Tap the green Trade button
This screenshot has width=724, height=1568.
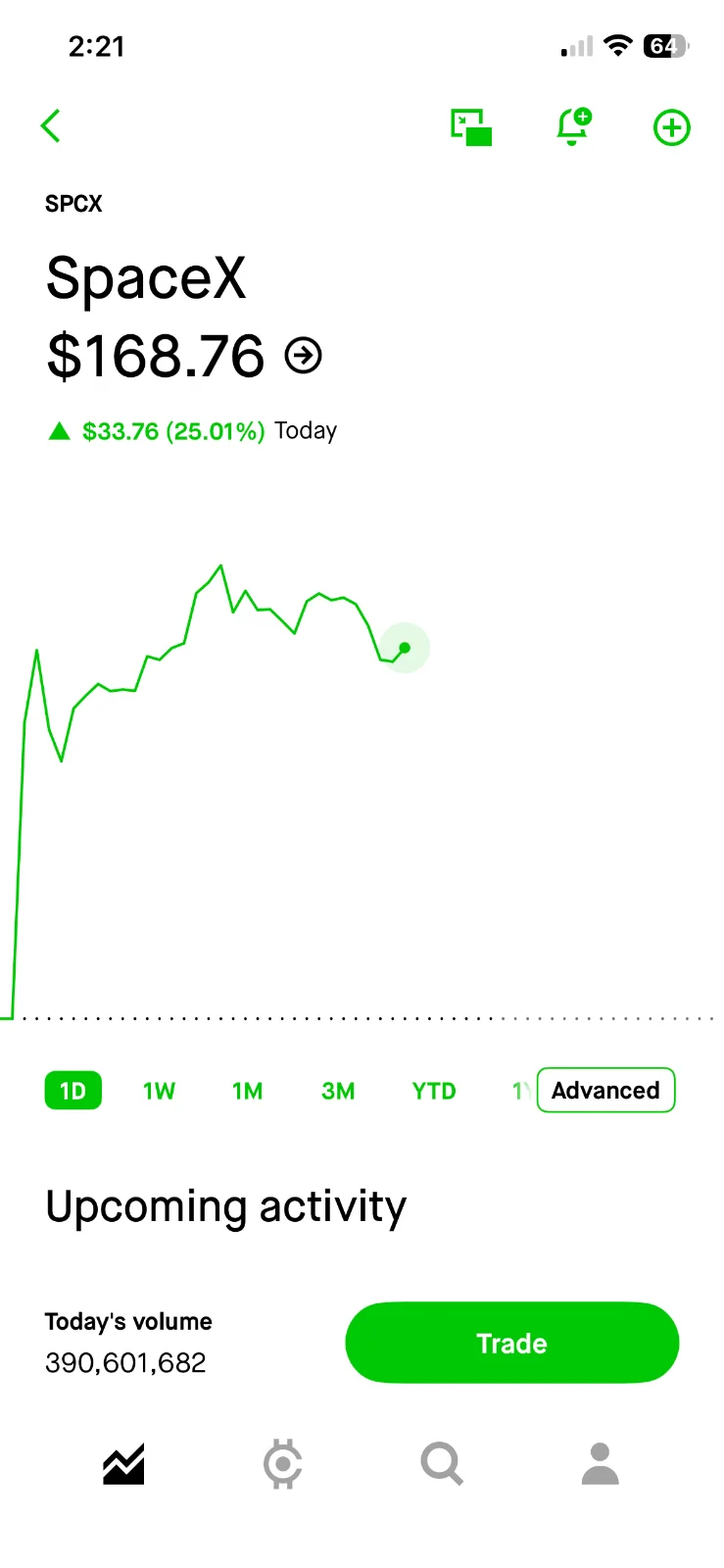(512, 1343)
